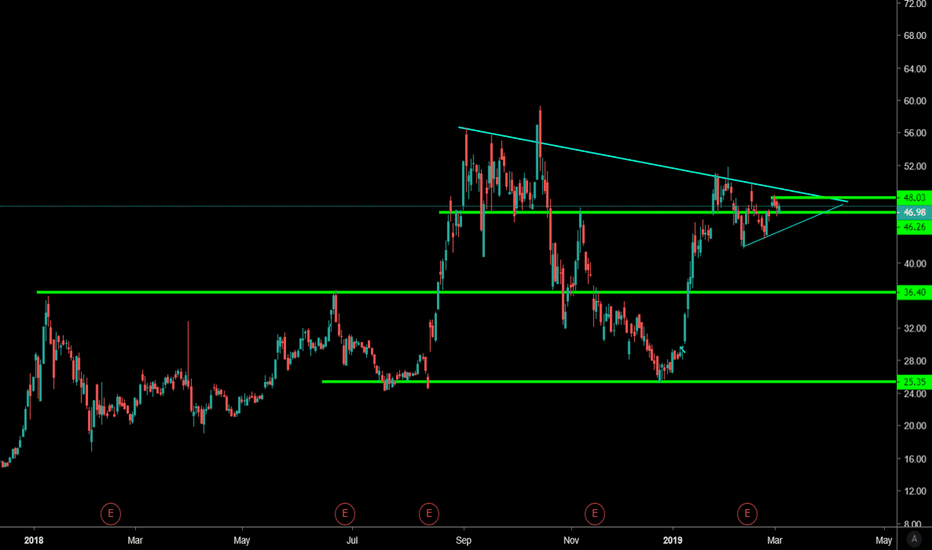
Task: Click the 64.00 price axis value
Action: point(915,68)
